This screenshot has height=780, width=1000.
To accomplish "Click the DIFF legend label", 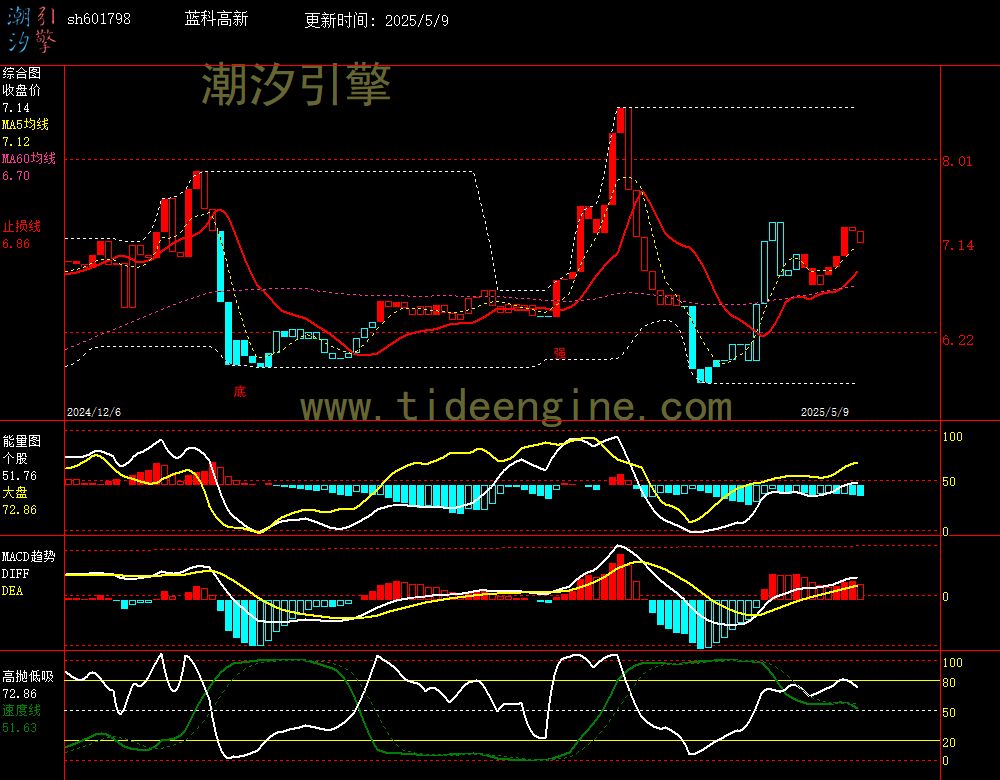I will click(15, 573).
